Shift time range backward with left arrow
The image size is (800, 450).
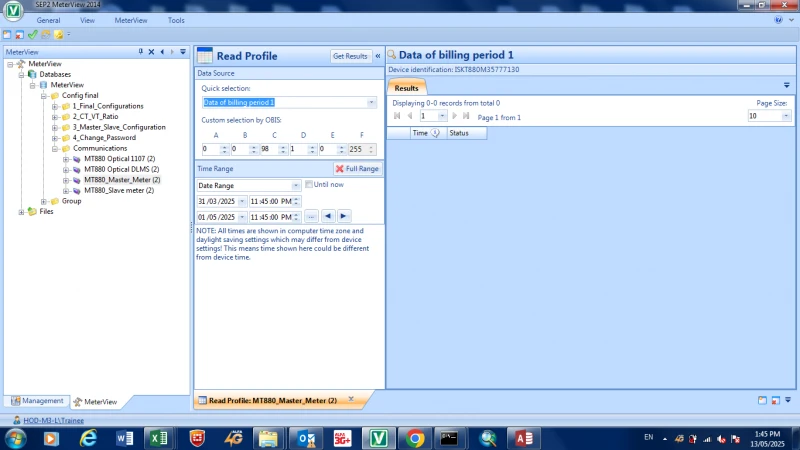coord(328,216)
